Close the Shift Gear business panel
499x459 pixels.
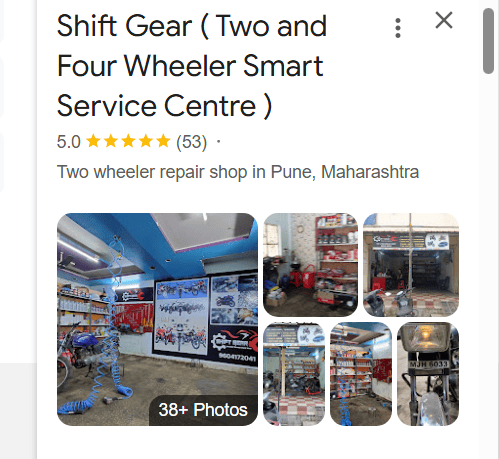[444, 20]
